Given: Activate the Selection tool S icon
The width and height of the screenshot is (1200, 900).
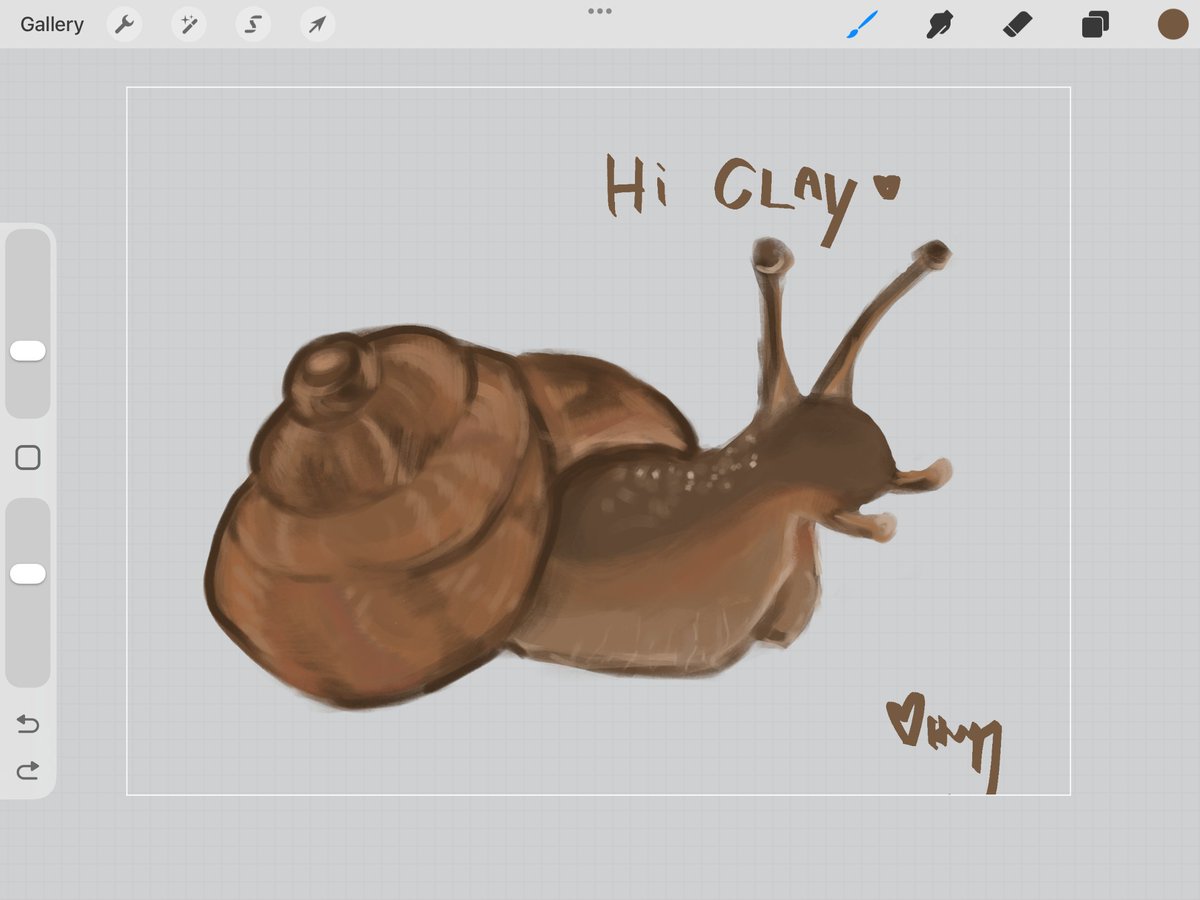Looking at the screenshot, I should 253,24.
